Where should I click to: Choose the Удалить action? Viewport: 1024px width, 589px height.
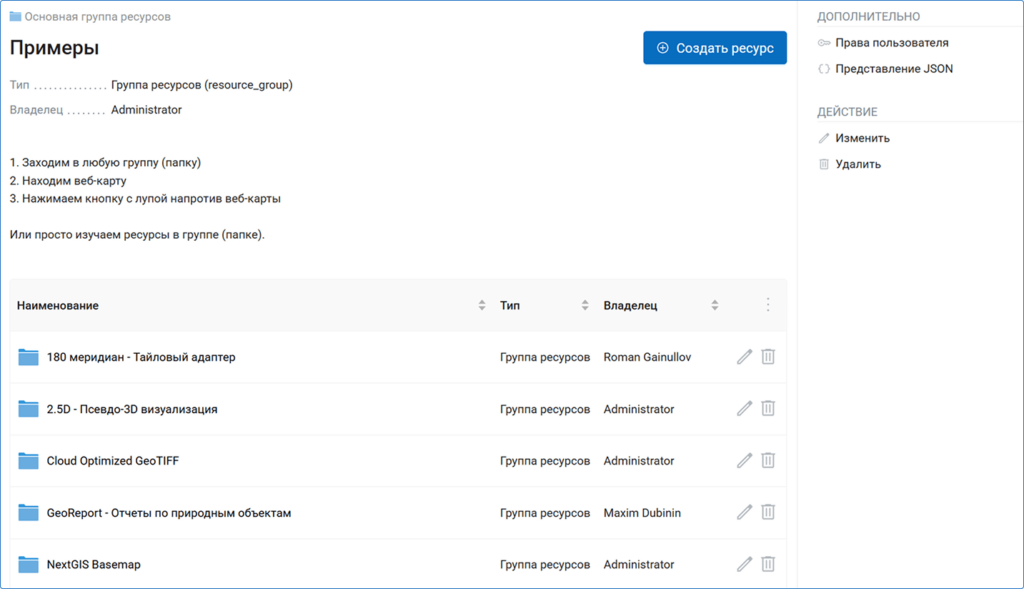click(857, 164)
